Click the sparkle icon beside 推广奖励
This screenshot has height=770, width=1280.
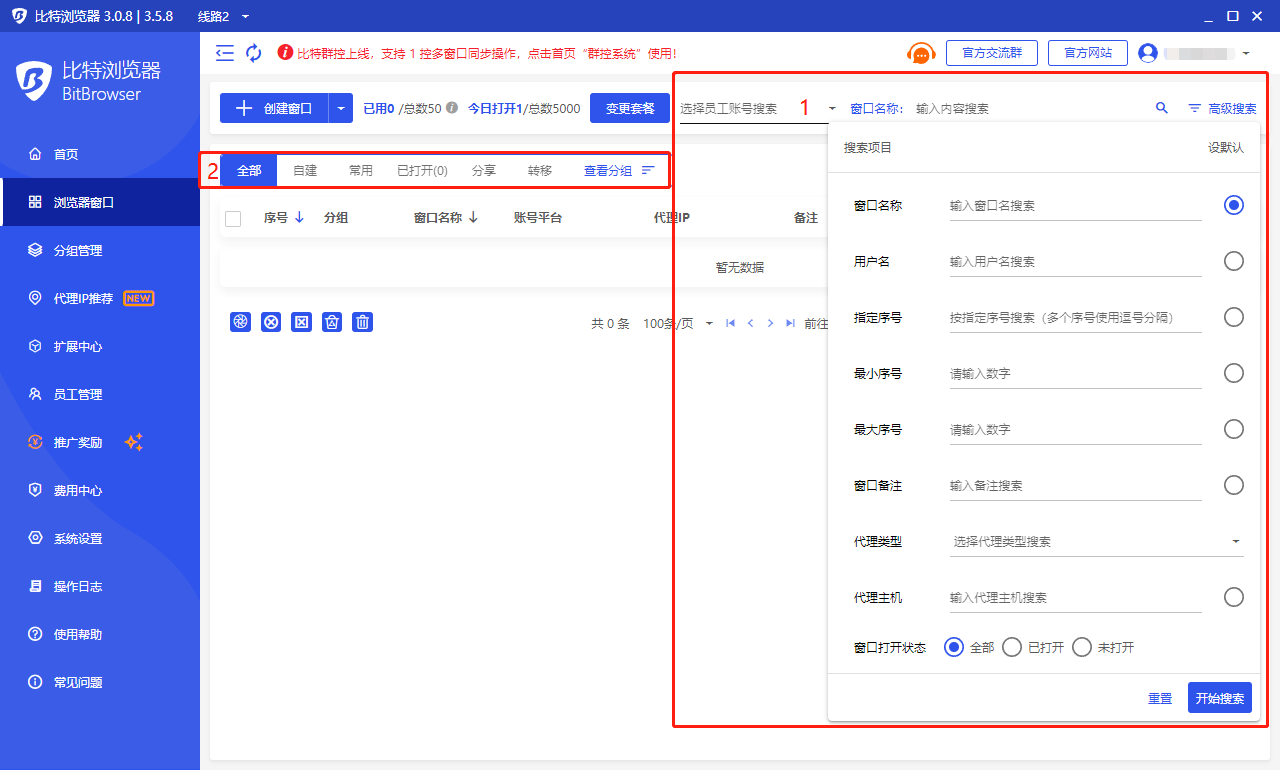click(134, 442)
